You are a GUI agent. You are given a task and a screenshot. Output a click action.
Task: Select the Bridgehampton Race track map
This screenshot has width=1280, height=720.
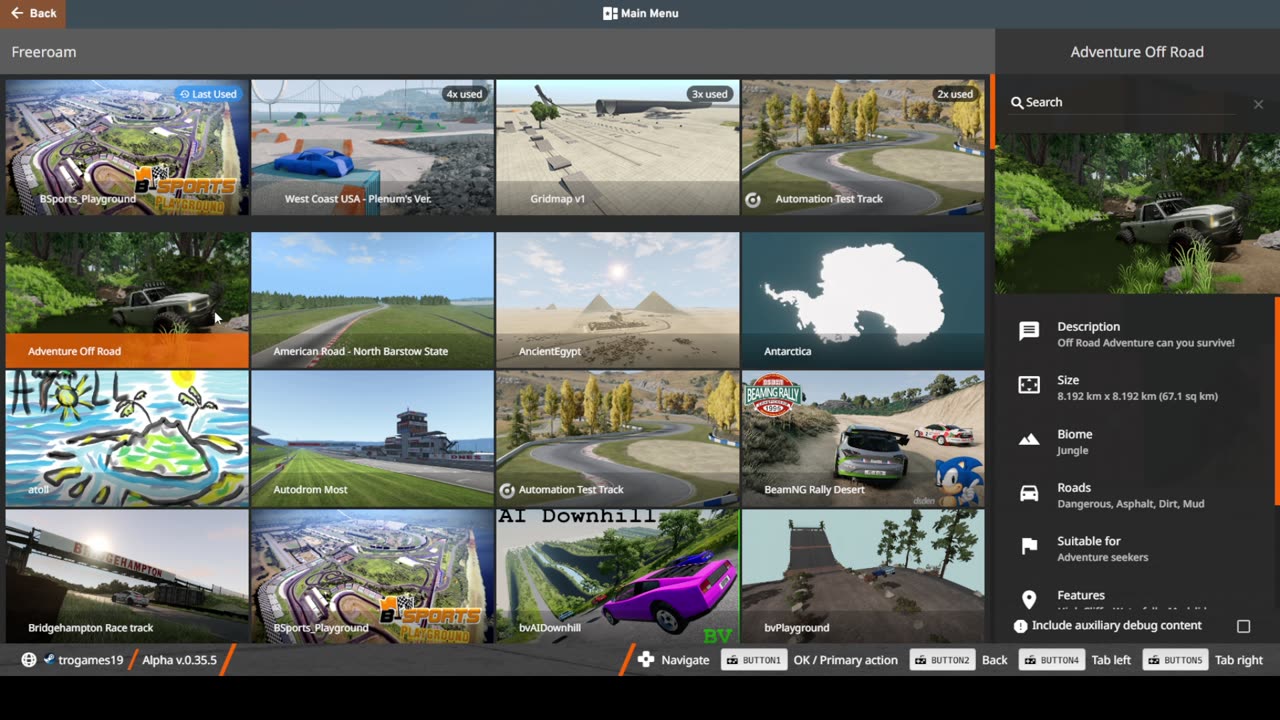coord(127,576)
